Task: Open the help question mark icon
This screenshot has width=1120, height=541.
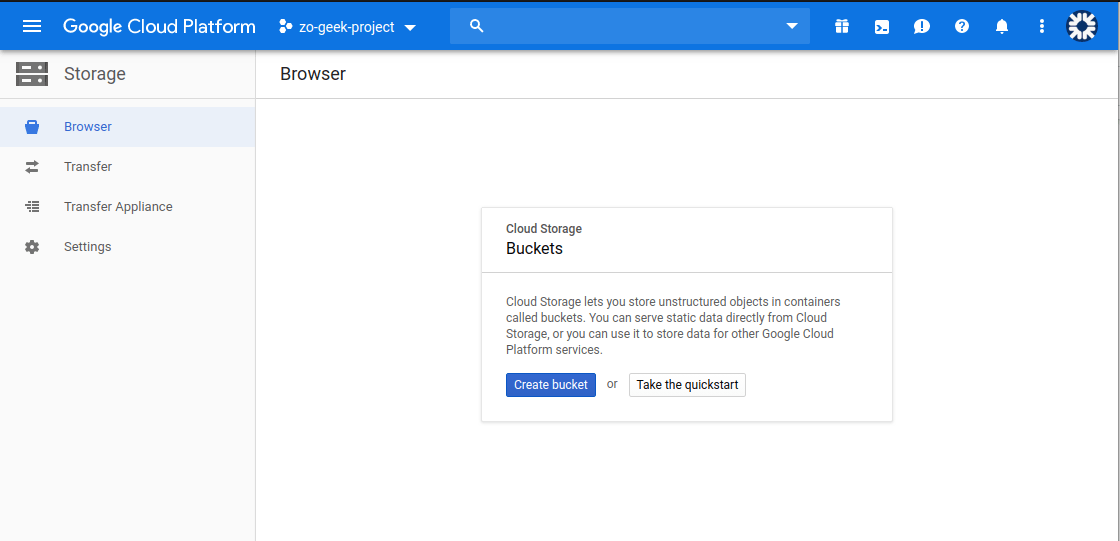Action: [962, 26]
